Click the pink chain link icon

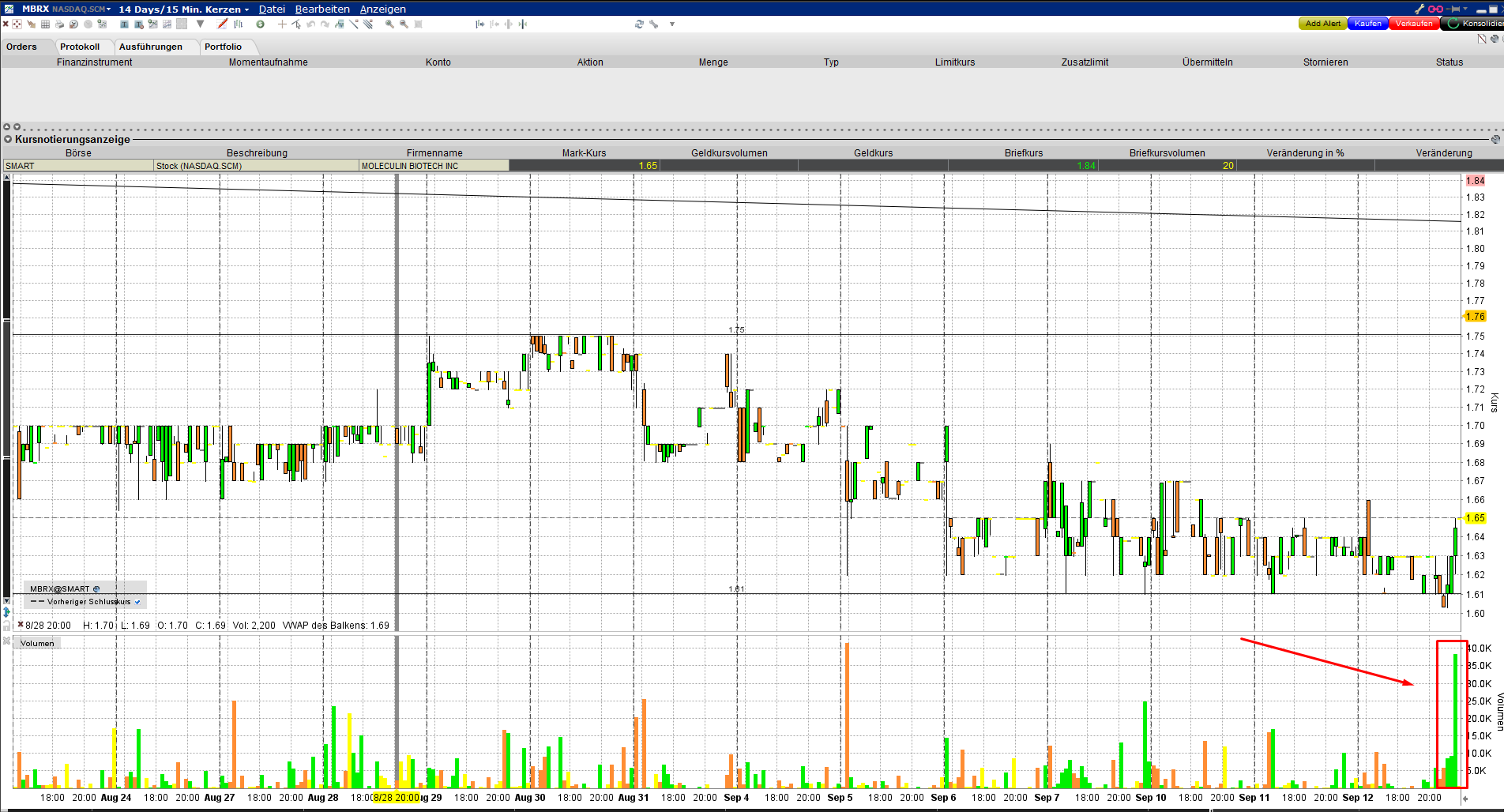coord(1435,9)
